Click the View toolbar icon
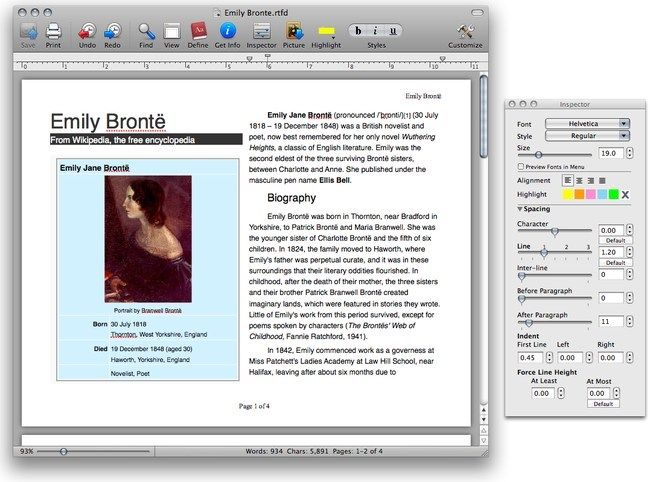The width and height of the screenshot is (650, 482). tap(172, 31)
